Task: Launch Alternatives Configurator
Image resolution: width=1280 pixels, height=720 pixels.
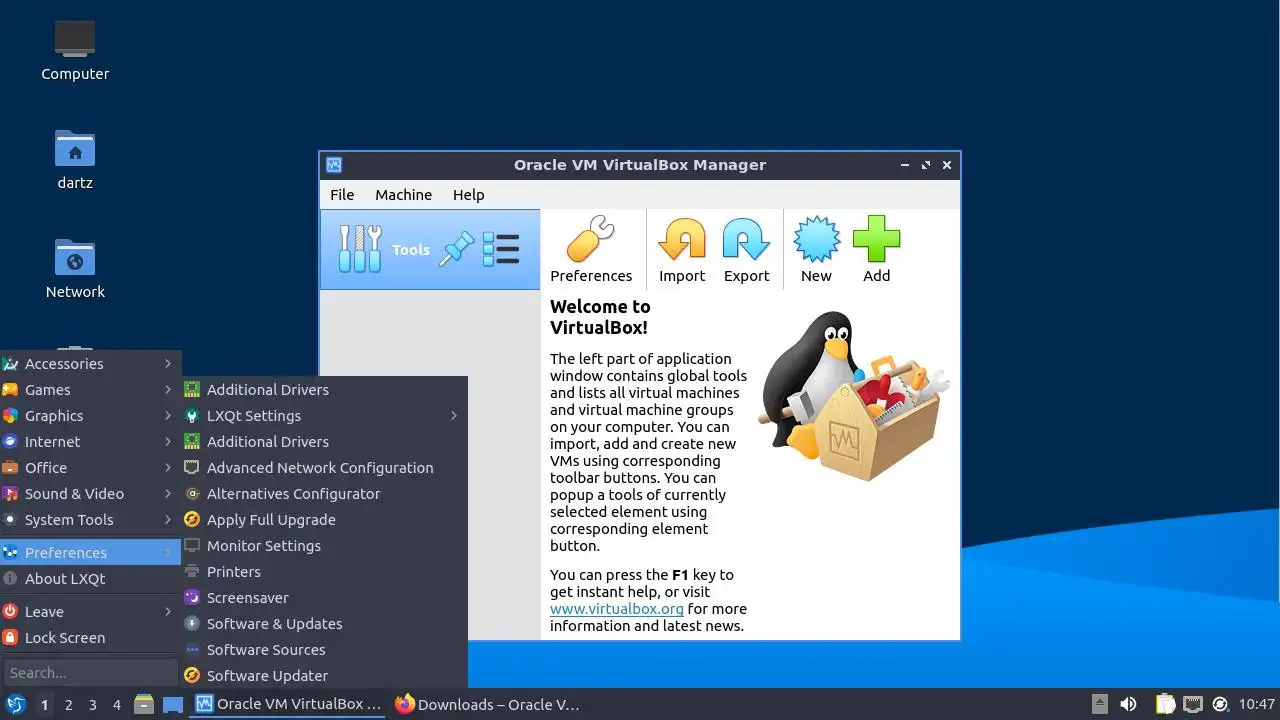Action: tap(324, 494)
